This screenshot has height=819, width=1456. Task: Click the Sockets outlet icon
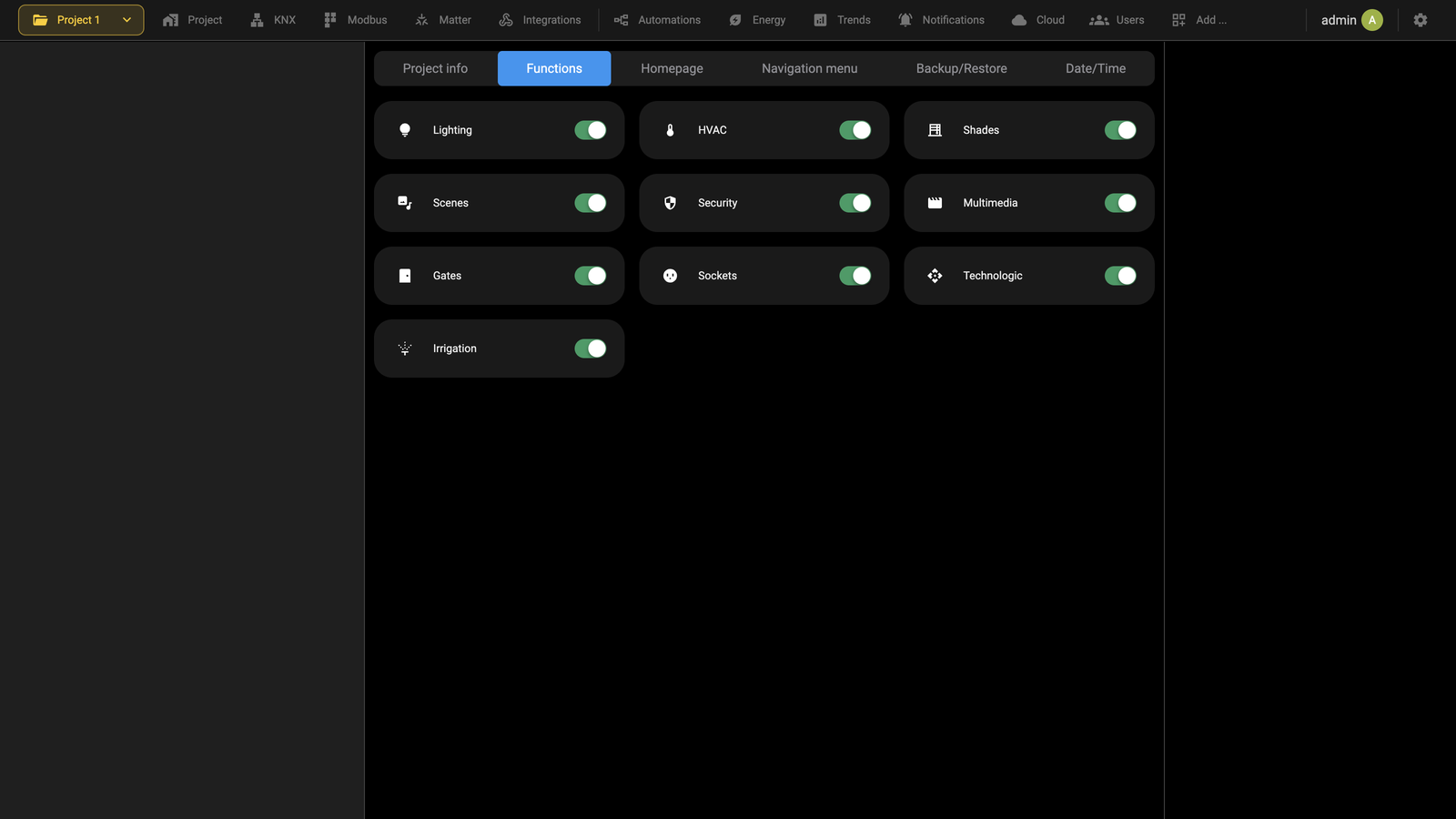(x=670, y=276)
